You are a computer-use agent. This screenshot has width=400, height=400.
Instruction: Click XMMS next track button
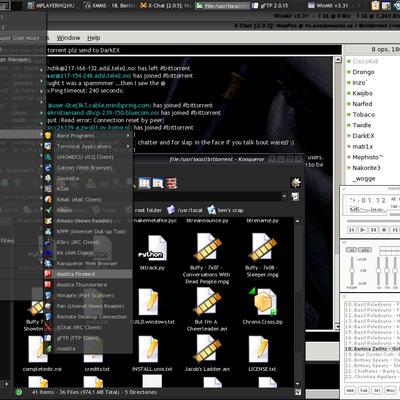(x=394, y=230)
